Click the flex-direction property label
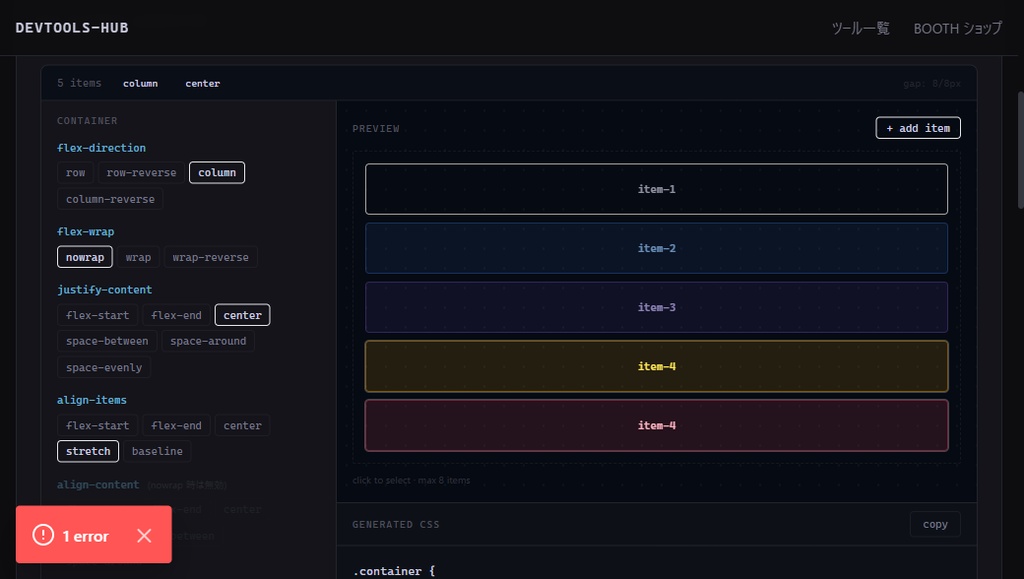1024x579 pixels. (101, 148)
